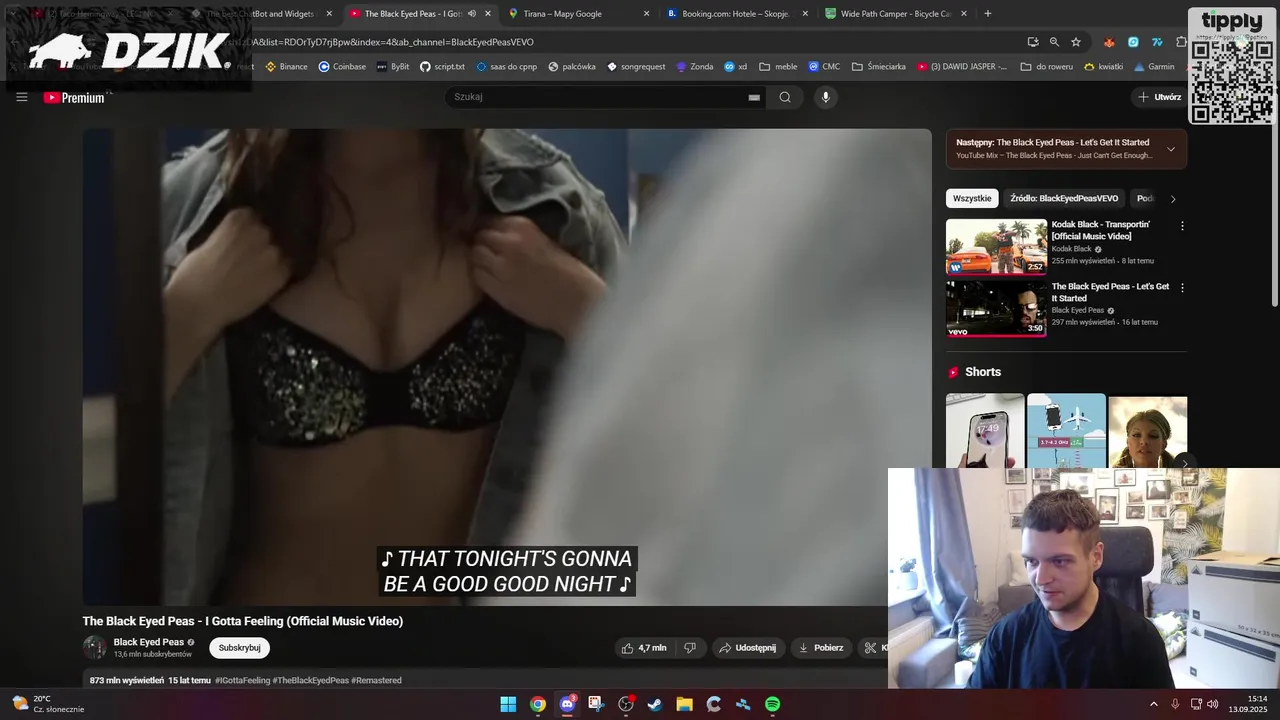Mute the Black Eyed Peas tab audio icon

[471, 14]
